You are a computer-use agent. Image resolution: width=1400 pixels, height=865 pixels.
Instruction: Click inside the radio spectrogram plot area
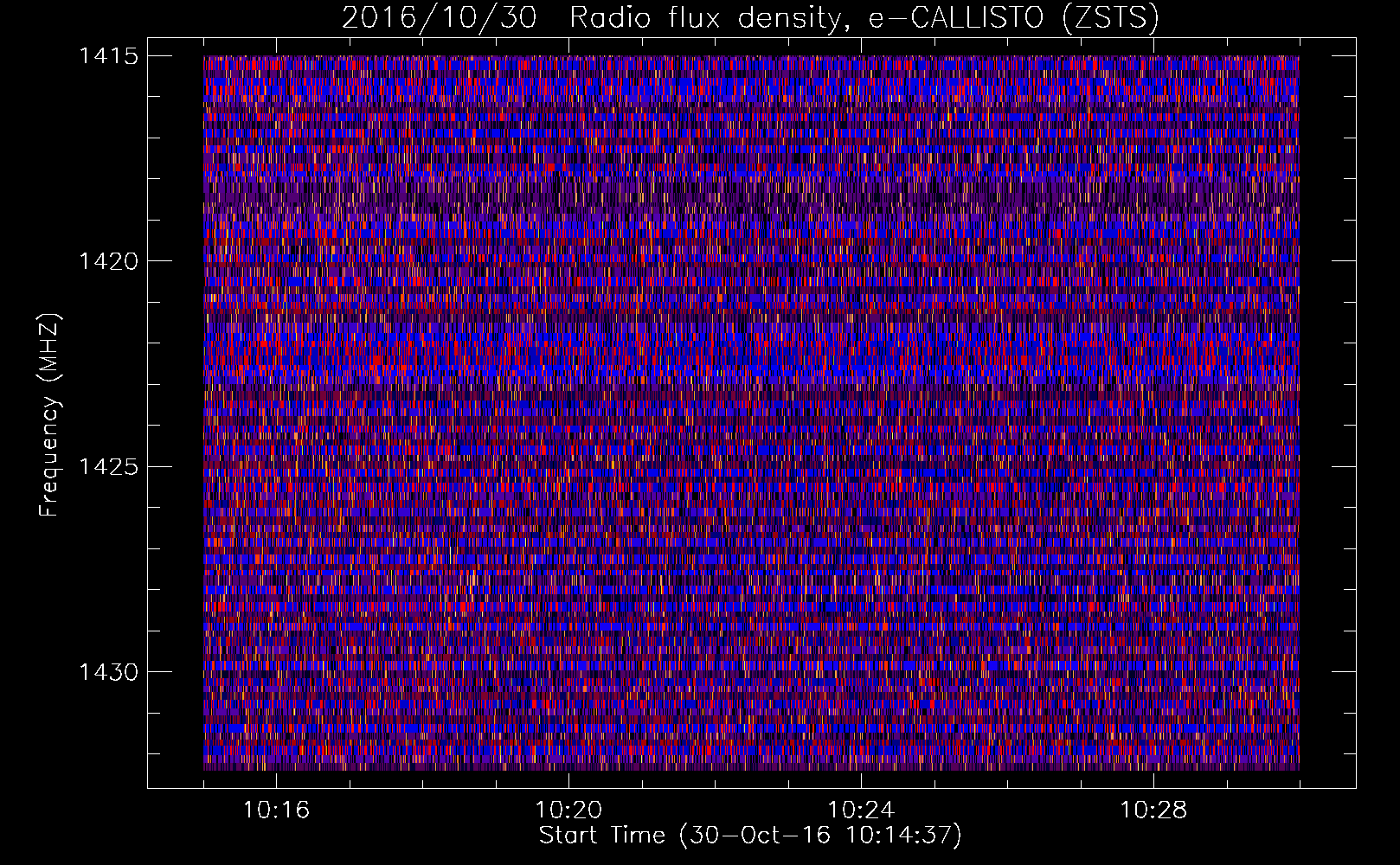751,413
